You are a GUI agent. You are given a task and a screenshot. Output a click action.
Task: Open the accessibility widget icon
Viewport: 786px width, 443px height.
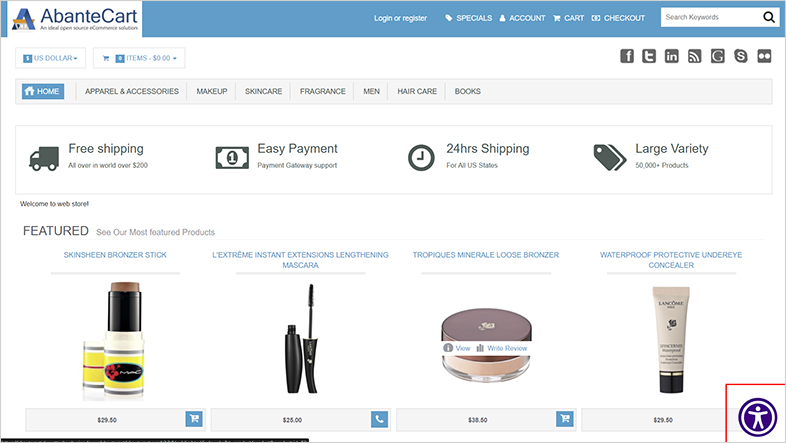click(757, 417)
